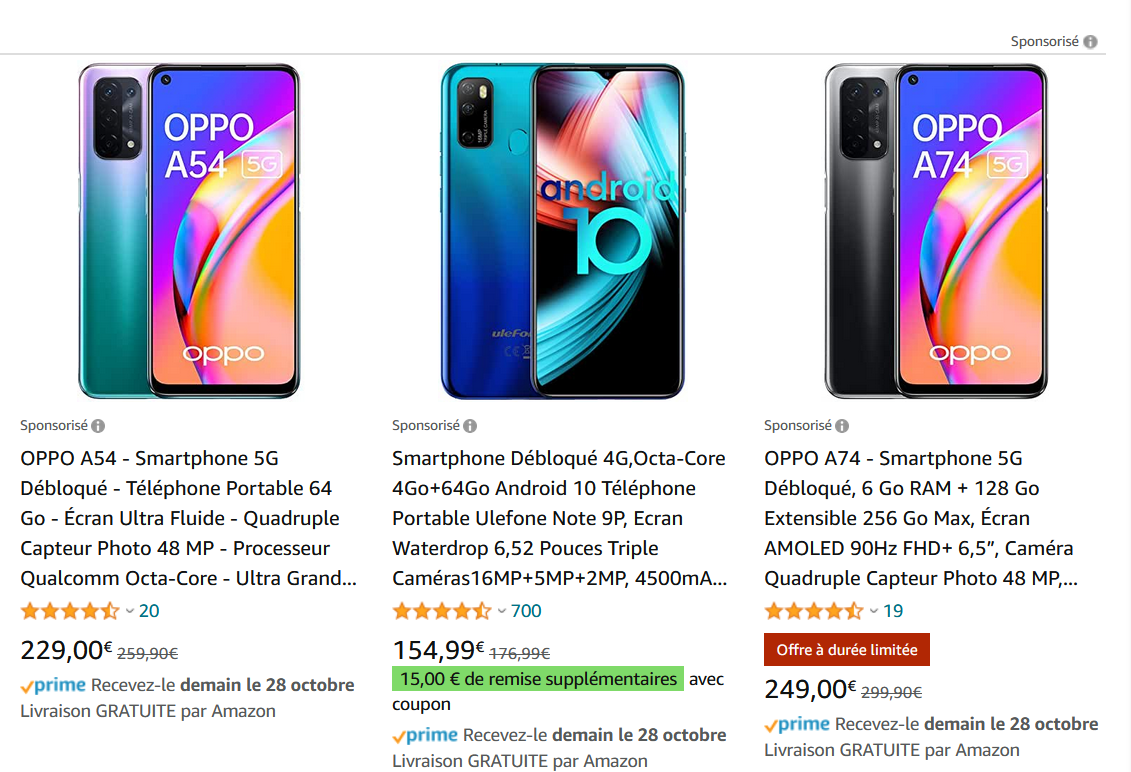Screen dimensions: 1131x772
Task: Open the 20 reviews for OPPO A54
Action: click(149, 611)
